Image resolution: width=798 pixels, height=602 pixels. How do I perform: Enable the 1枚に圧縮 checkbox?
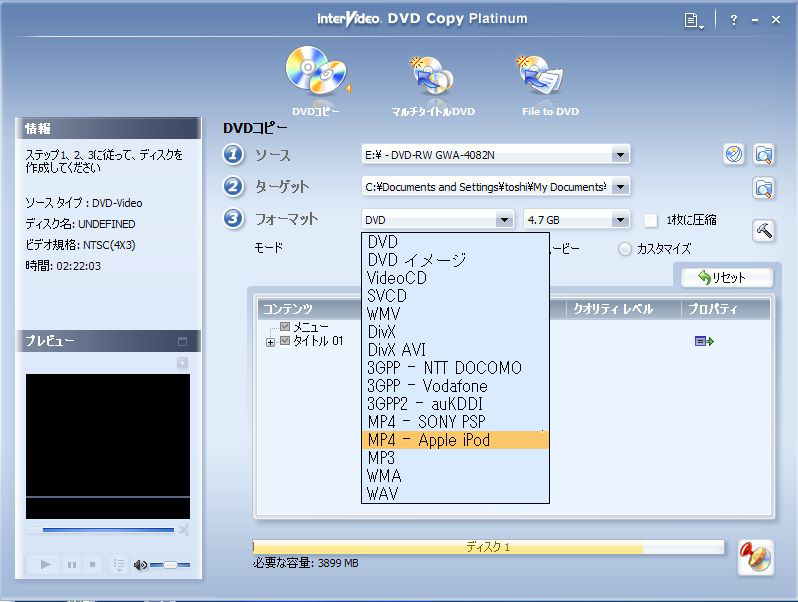[651, 220]
